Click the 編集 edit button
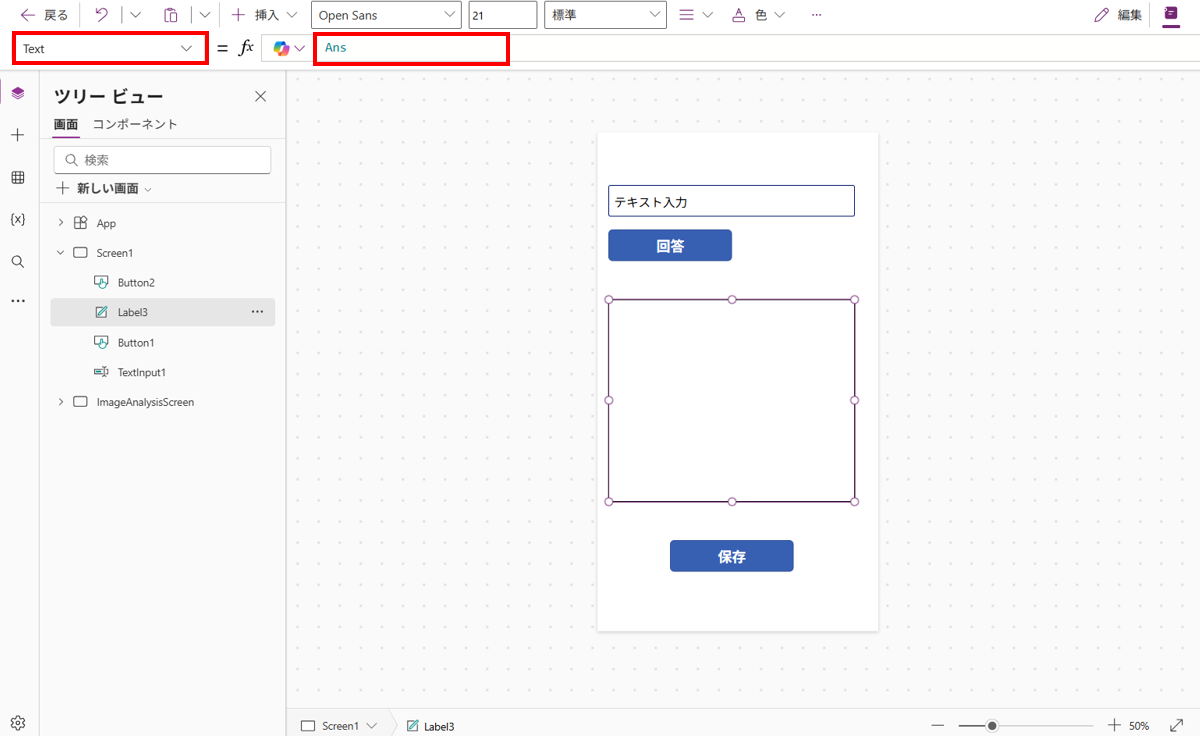Viewport: 1200px width, 736px height. 1118,15
